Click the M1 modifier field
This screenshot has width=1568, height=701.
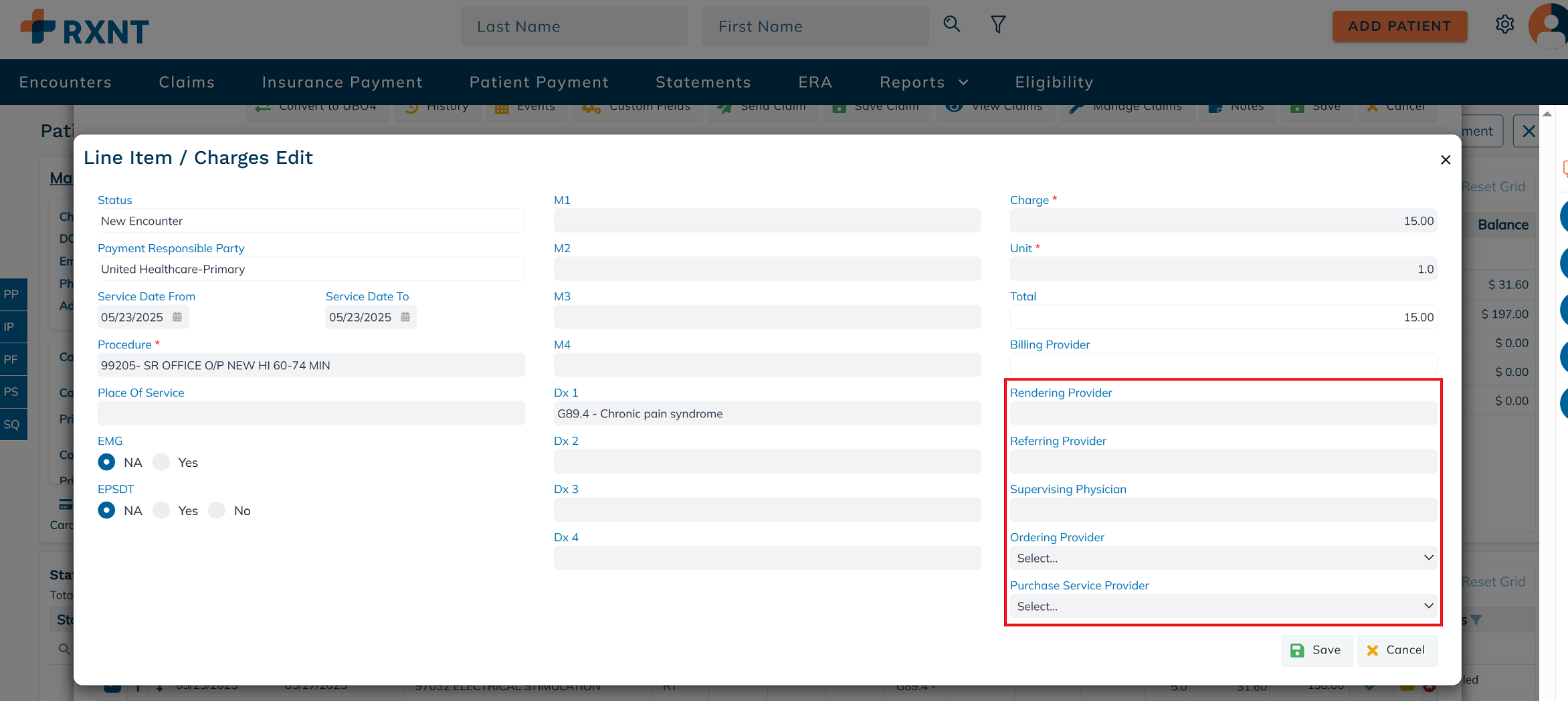[x=767, y=221]
